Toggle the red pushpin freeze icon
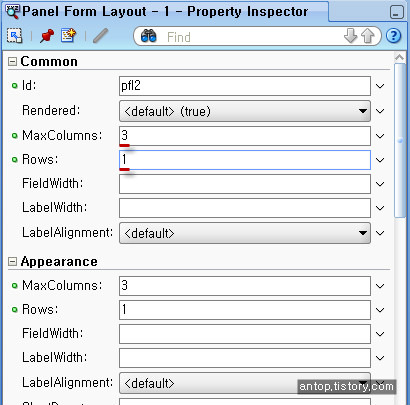 (x=47, y=36)
